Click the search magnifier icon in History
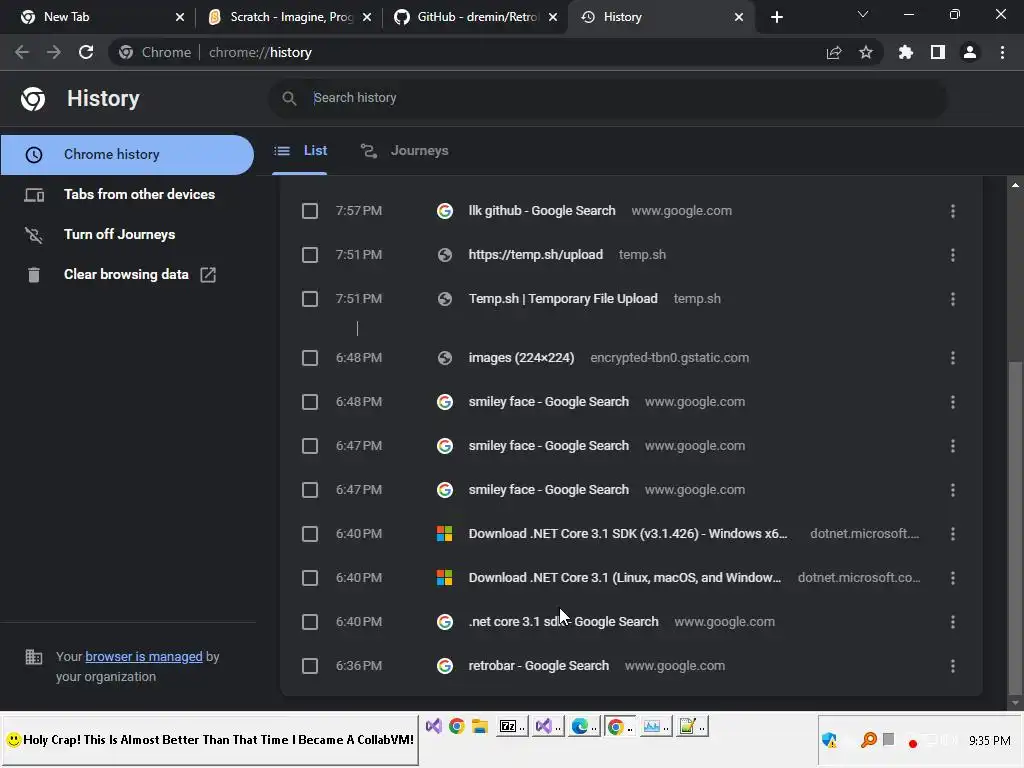 pos(289,98)
